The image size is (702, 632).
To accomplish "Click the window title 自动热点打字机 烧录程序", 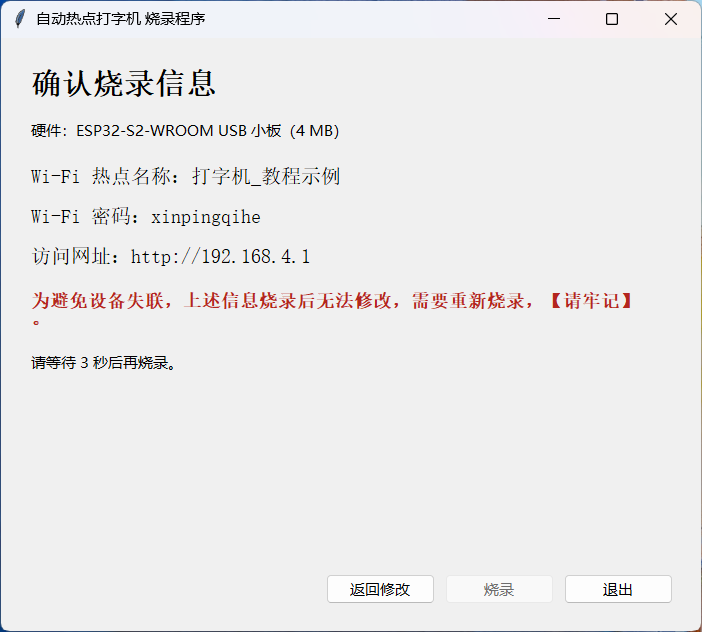I will 121,19.
